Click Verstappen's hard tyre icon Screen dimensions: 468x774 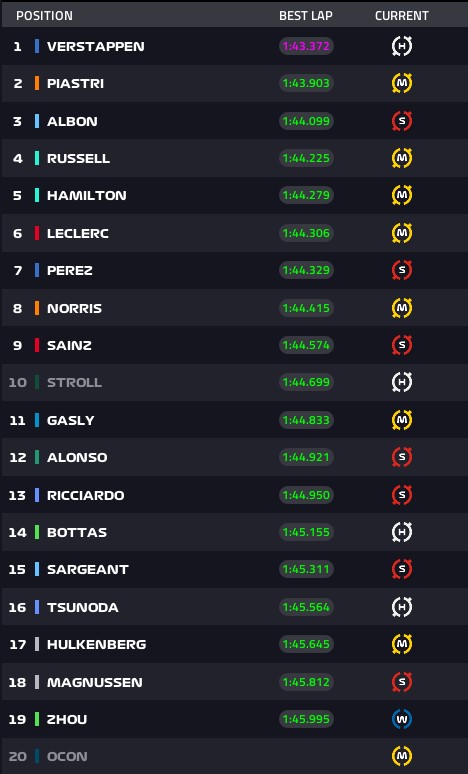coord(402,46)
